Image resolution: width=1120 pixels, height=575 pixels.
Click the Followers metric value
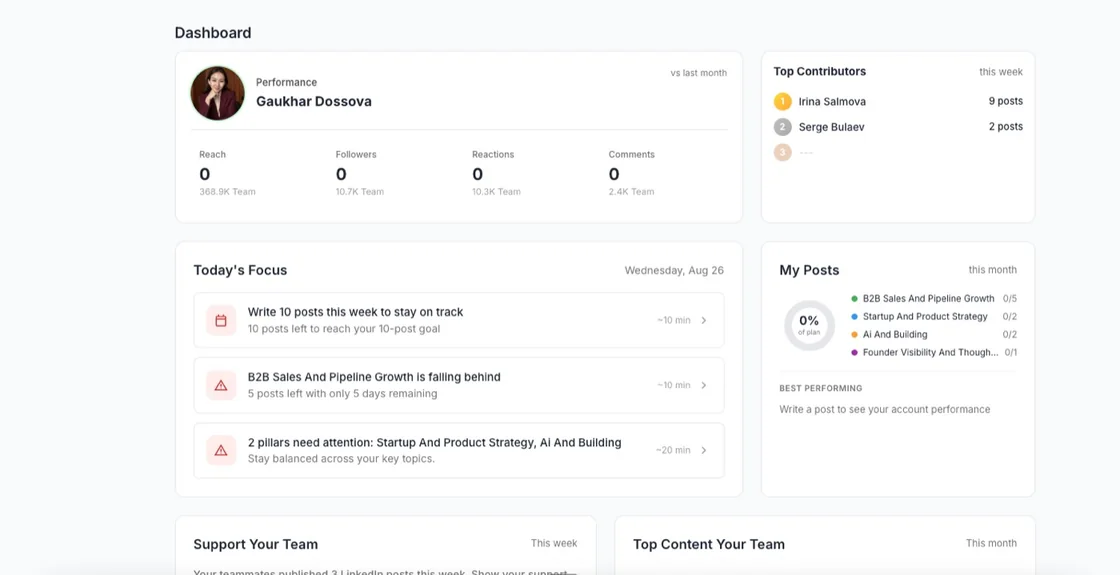tap(341, 174)
